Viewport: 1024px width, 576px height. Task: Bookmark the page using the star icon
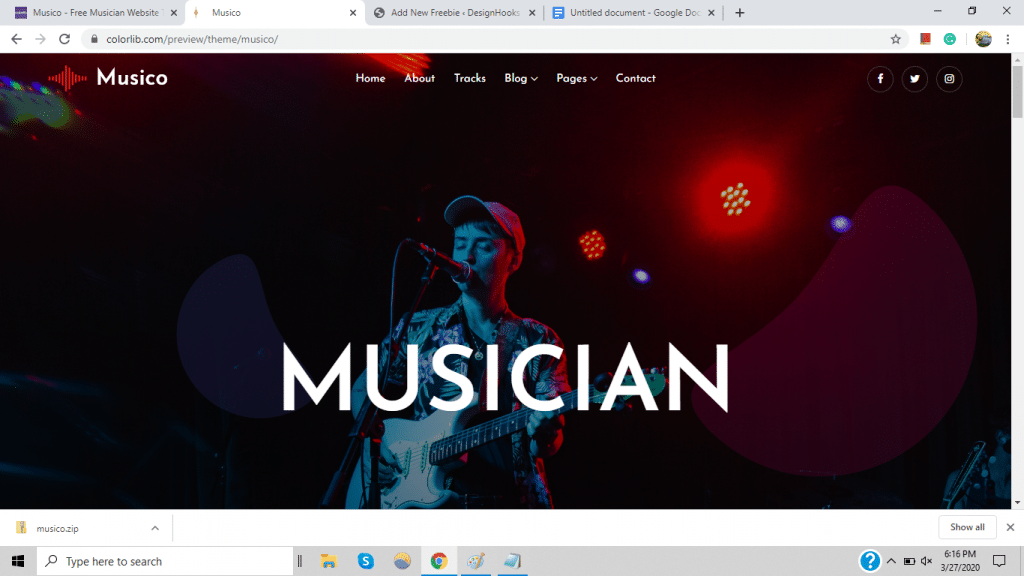tap(895, 39)
